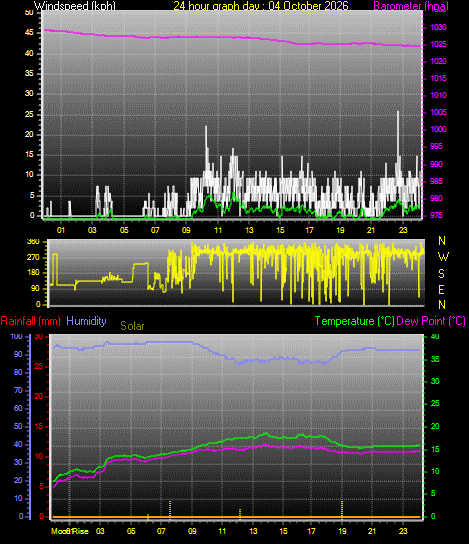The height and width of the screenshot is (544, 469).
Task: Select the red 15 rainfall axis value
Action: pyautogui.click(x=39, y=426)
